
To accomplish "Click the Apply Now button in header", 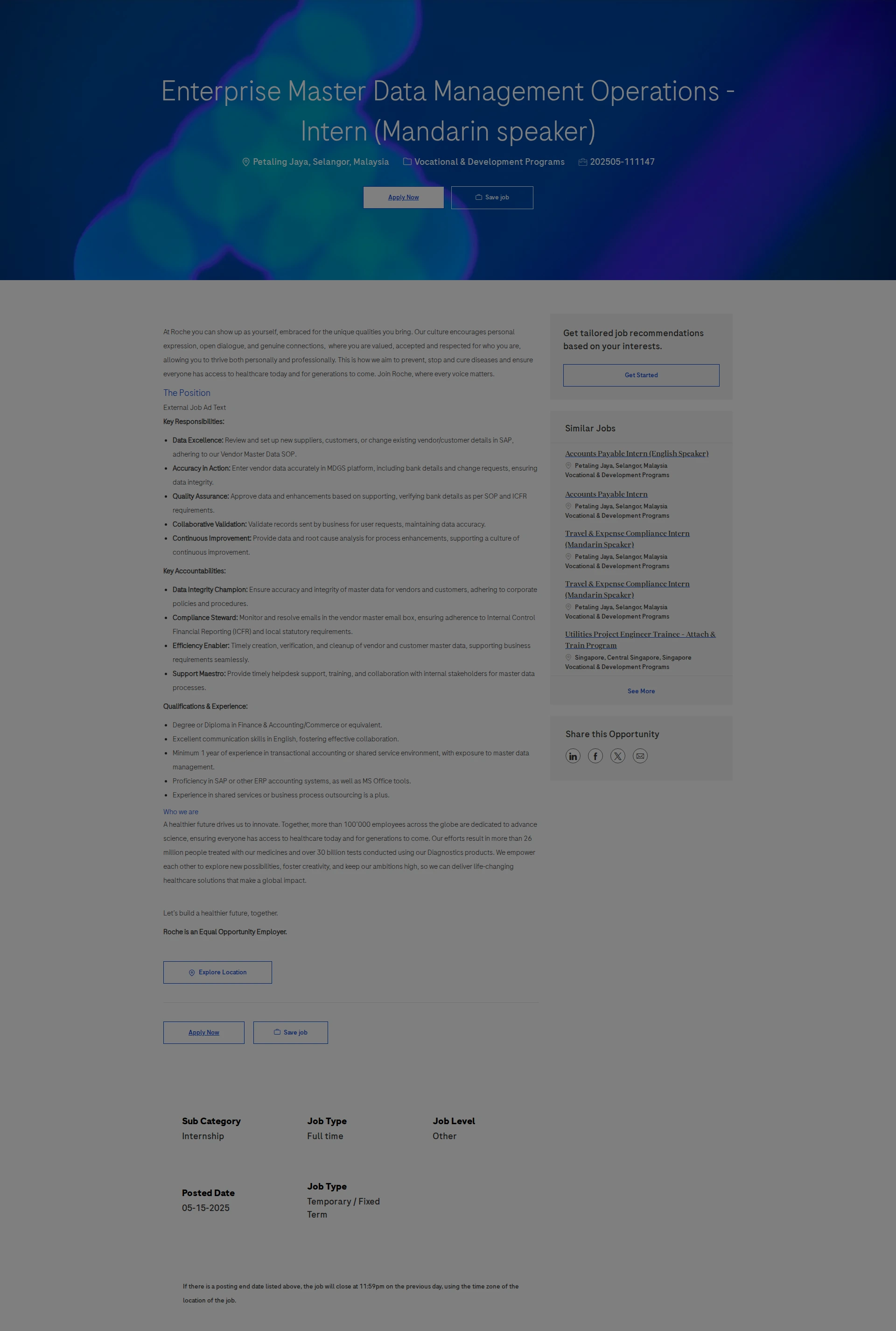I will click(403, 197).
